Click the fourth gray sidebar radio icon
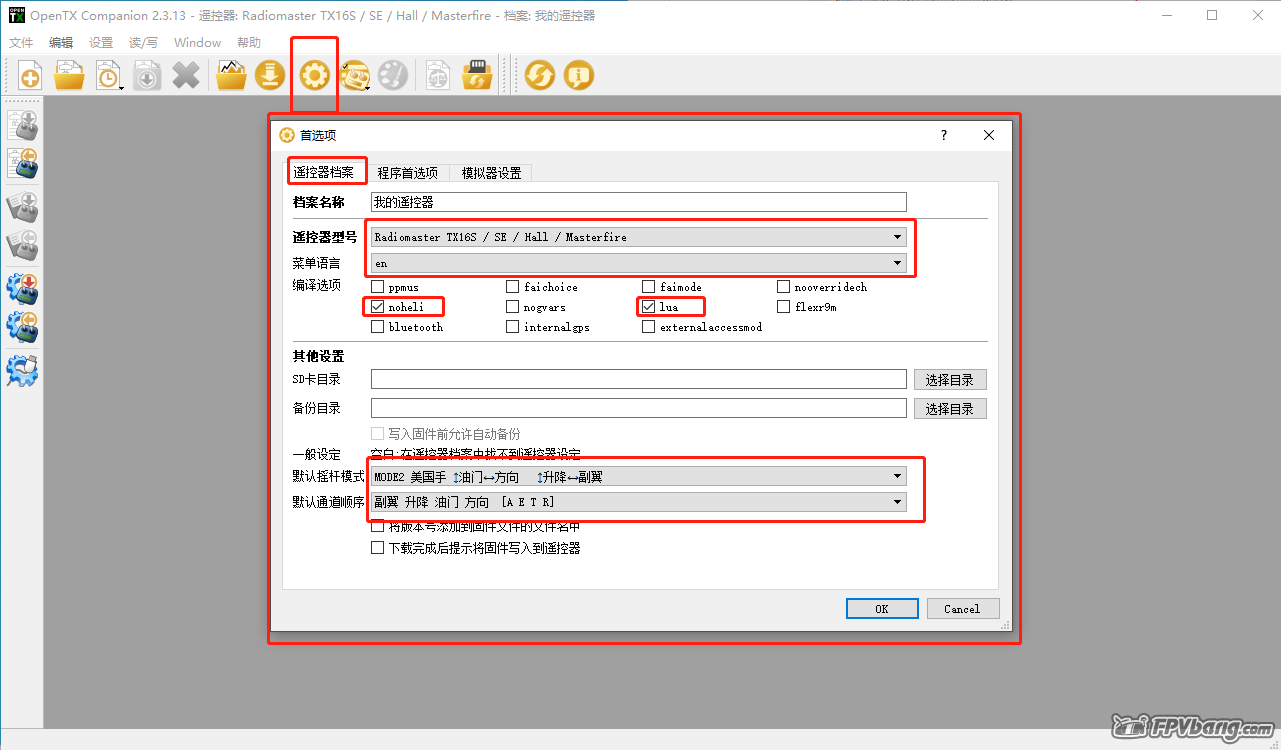Image resolution: width=1281 pixels, height=750 pixels. 22,246
